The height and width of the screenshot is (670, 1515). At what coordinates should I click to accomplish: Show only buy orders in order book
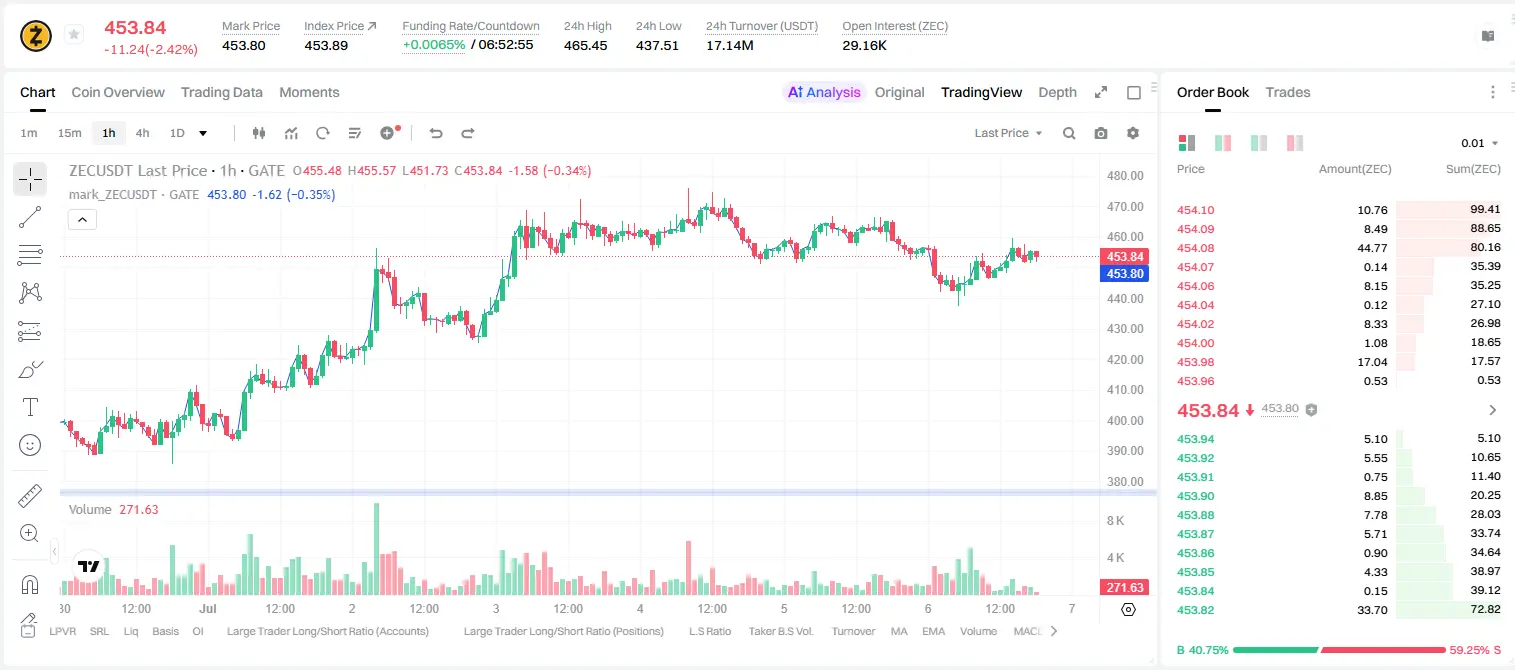pyautogui.click(x=1258, y=143)
